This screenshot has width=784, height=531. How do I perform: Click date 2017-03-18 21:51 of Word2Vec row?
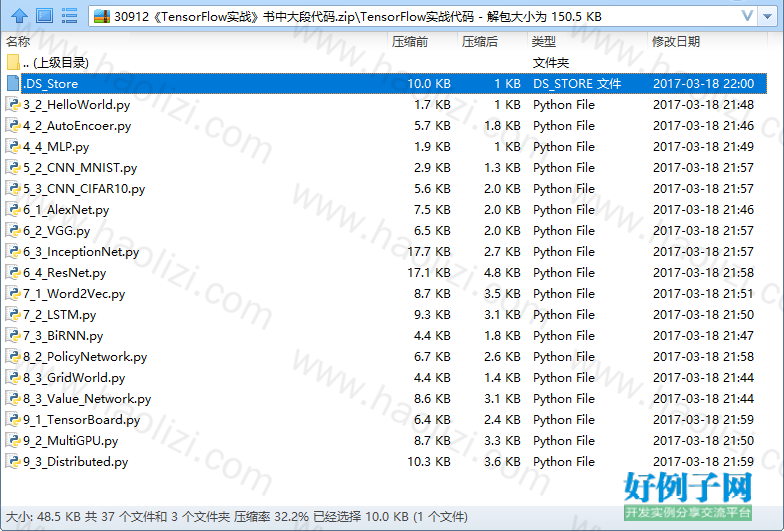coord(704,294)
